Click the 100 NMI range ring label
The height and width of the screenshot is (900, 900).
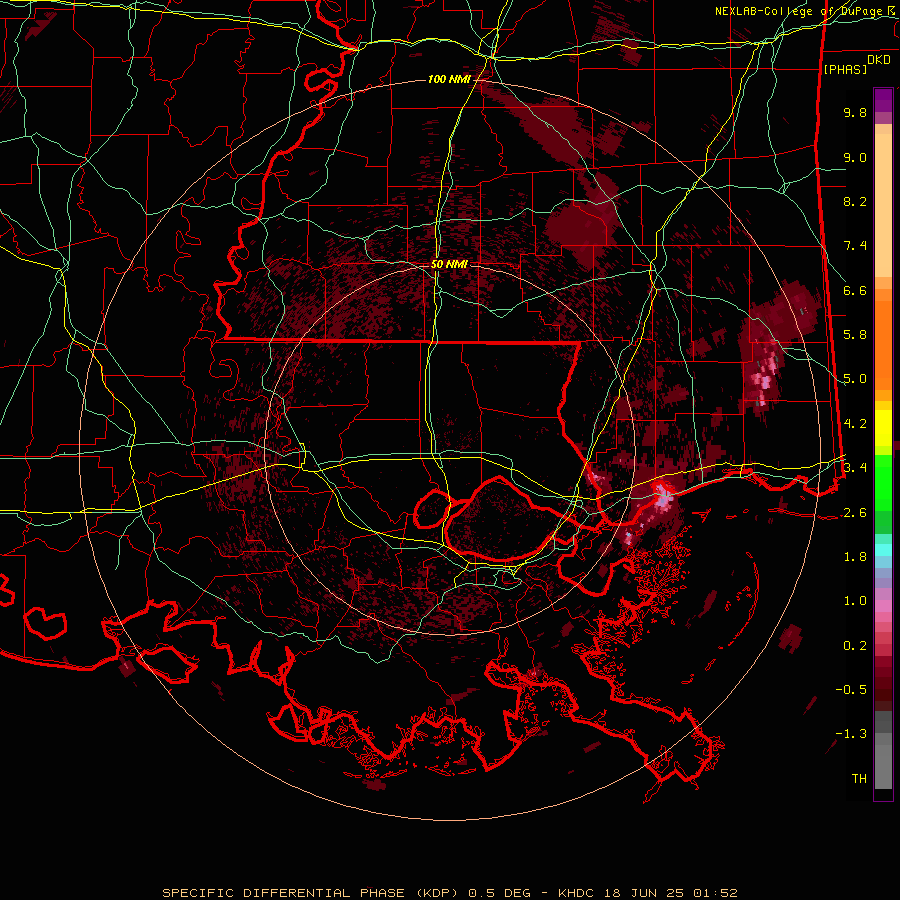click(x=449, y=79)
